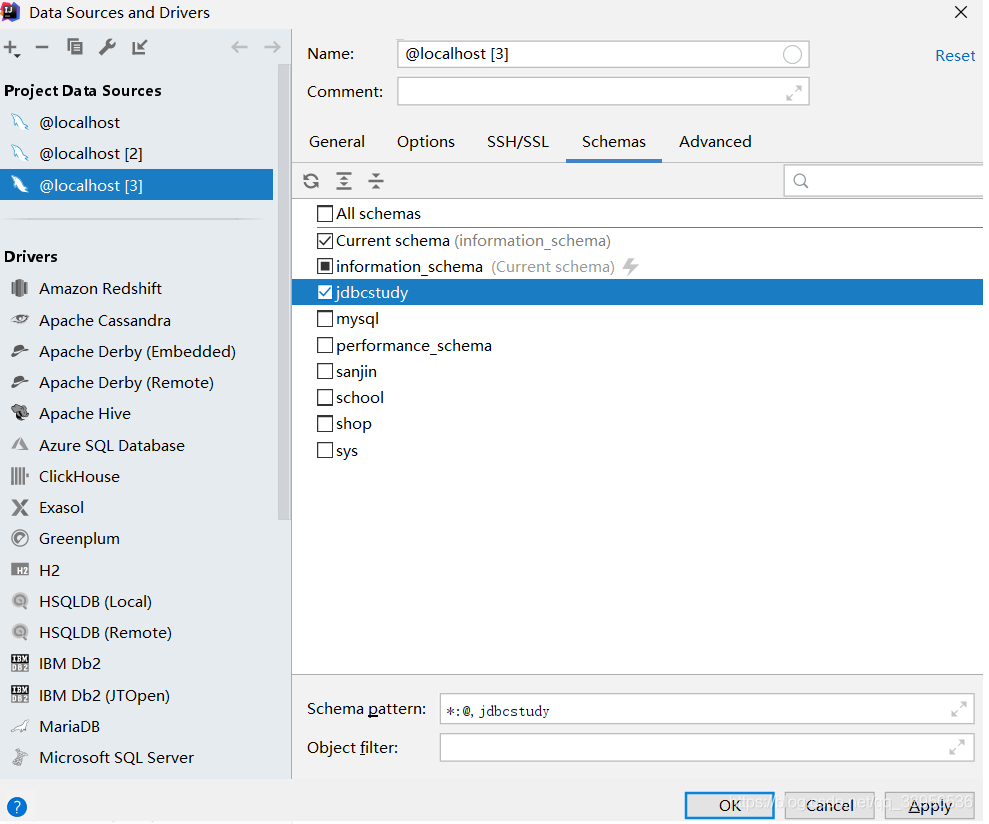Check the sanjin schema checkbox
989x824 pixels.
325,371
